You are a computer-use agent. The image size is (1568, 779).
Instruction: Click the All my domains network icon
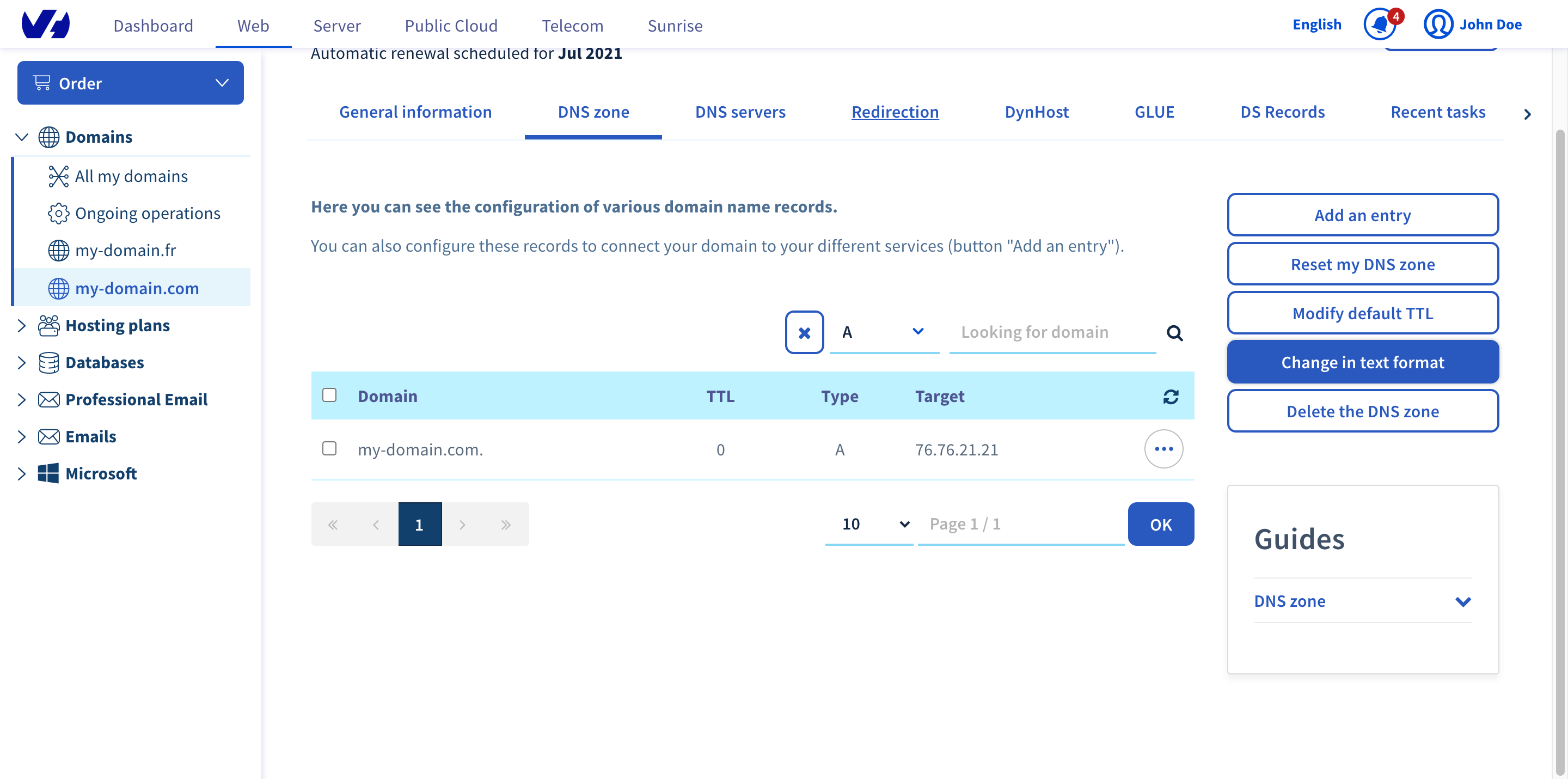coord(58,176)
